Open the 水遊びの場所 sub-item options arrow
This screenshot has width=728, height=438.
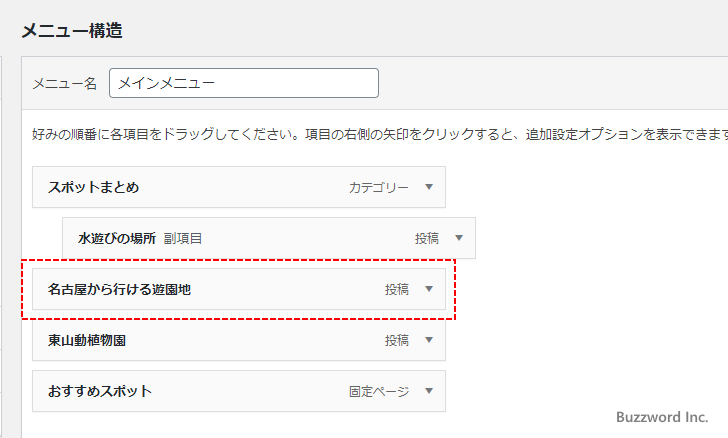click(458, 238)
